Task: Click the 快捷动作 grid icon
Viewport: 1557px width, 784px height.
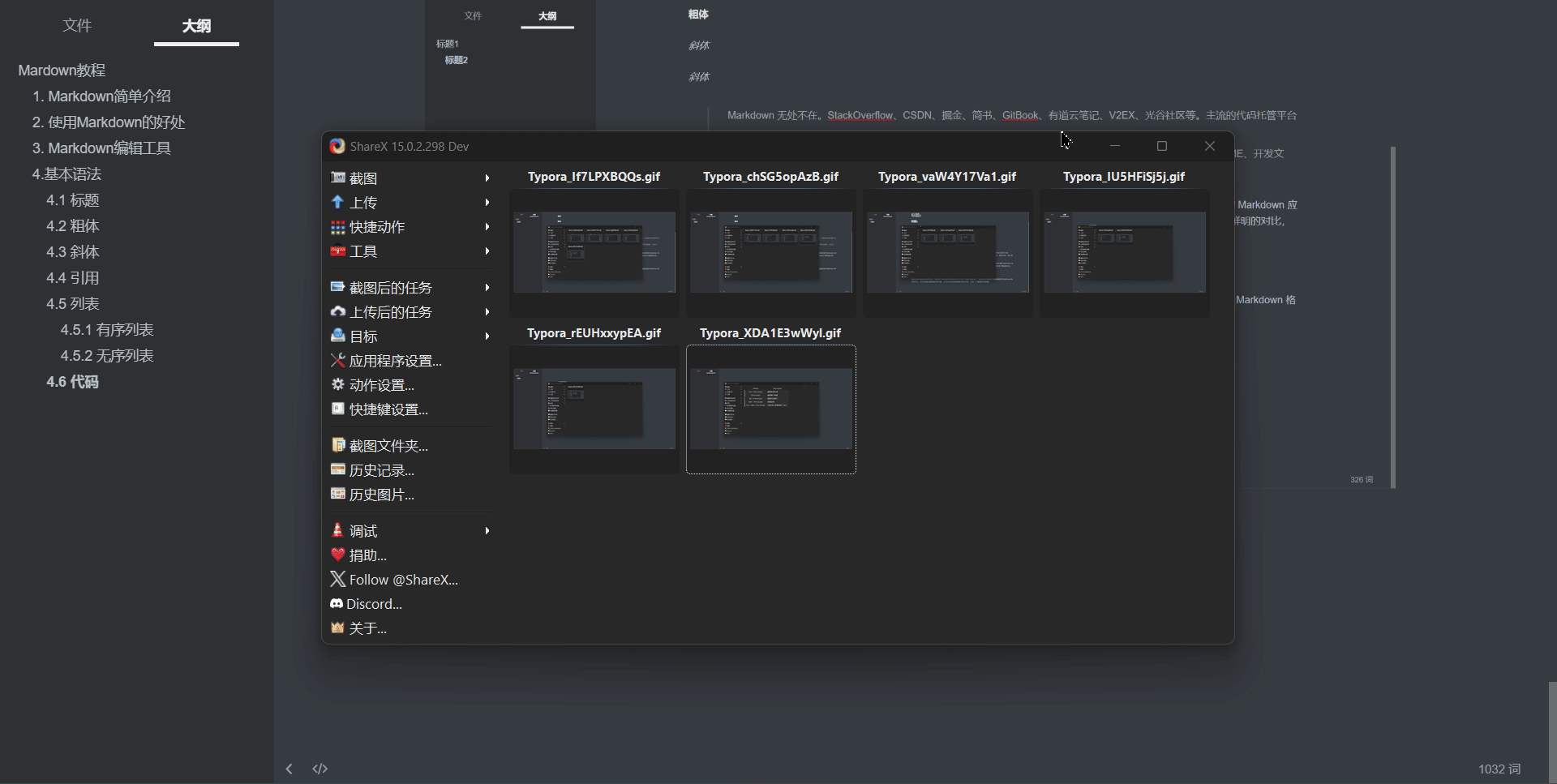Action: pyautogui.click(x=338, y=227)
